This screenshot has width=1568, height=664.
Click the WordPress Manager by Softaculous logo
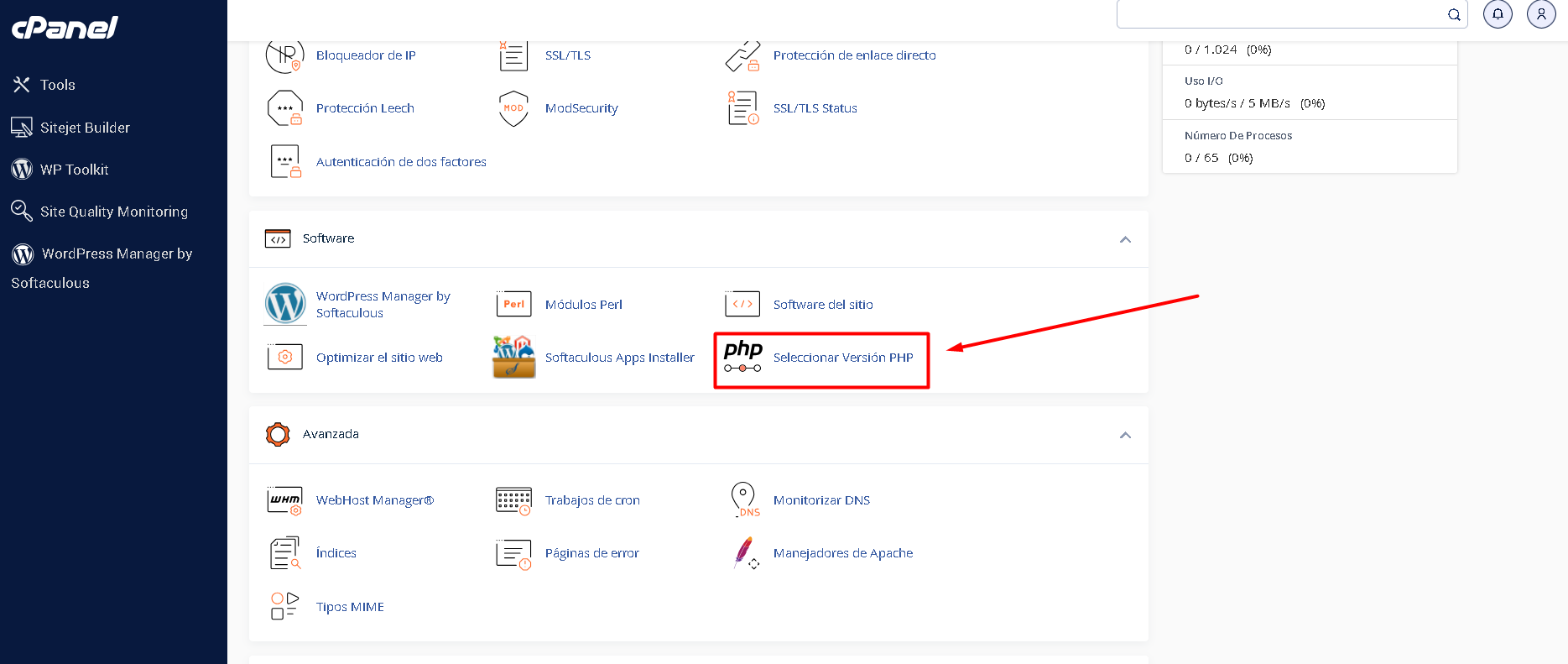285,304
